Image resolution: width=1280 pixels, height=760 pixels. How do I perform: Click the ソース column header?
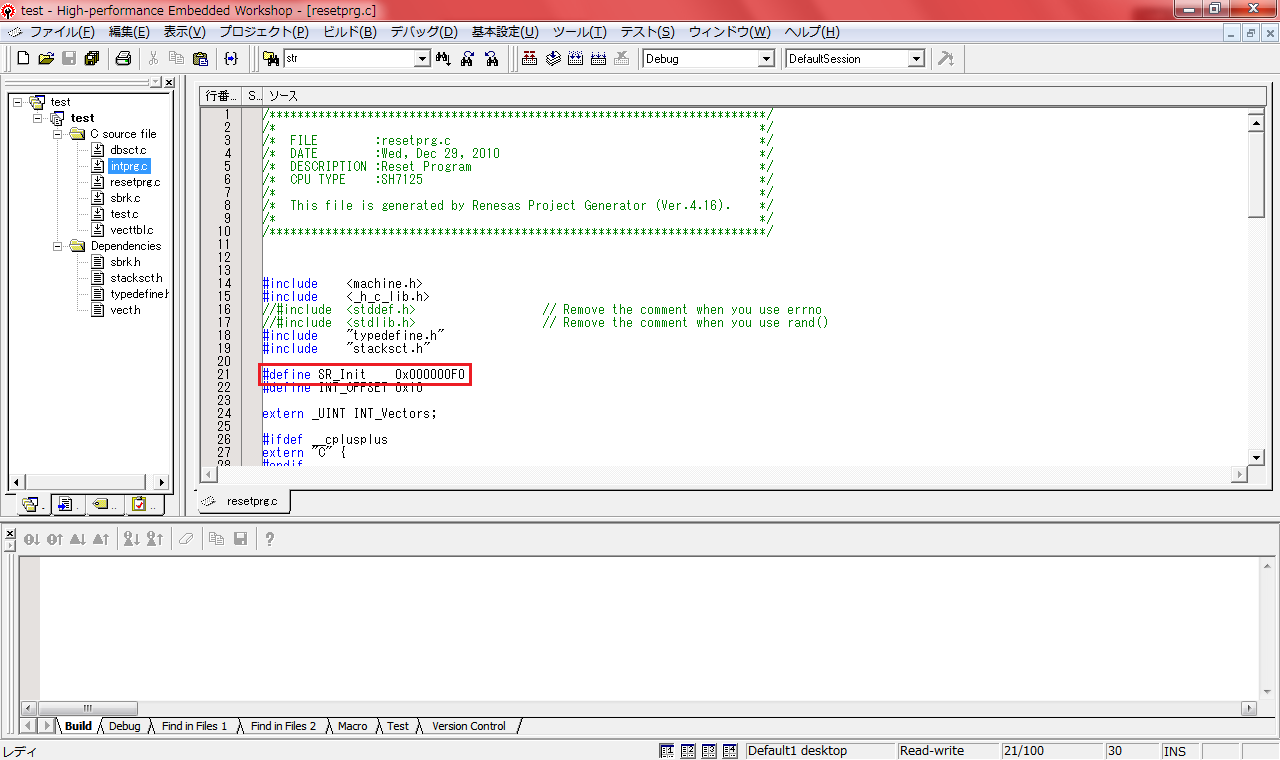click(765, 96)
